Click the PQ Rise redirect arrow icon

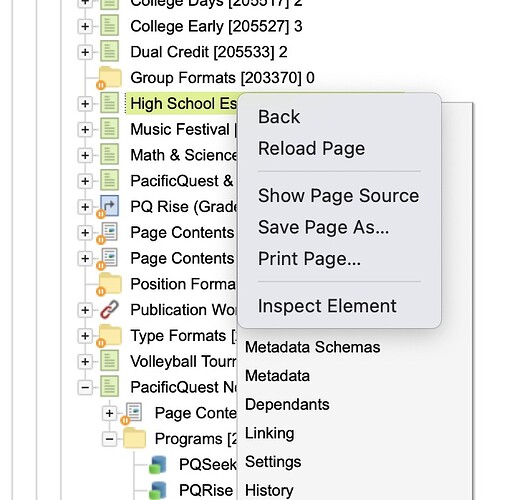[109, 206]
